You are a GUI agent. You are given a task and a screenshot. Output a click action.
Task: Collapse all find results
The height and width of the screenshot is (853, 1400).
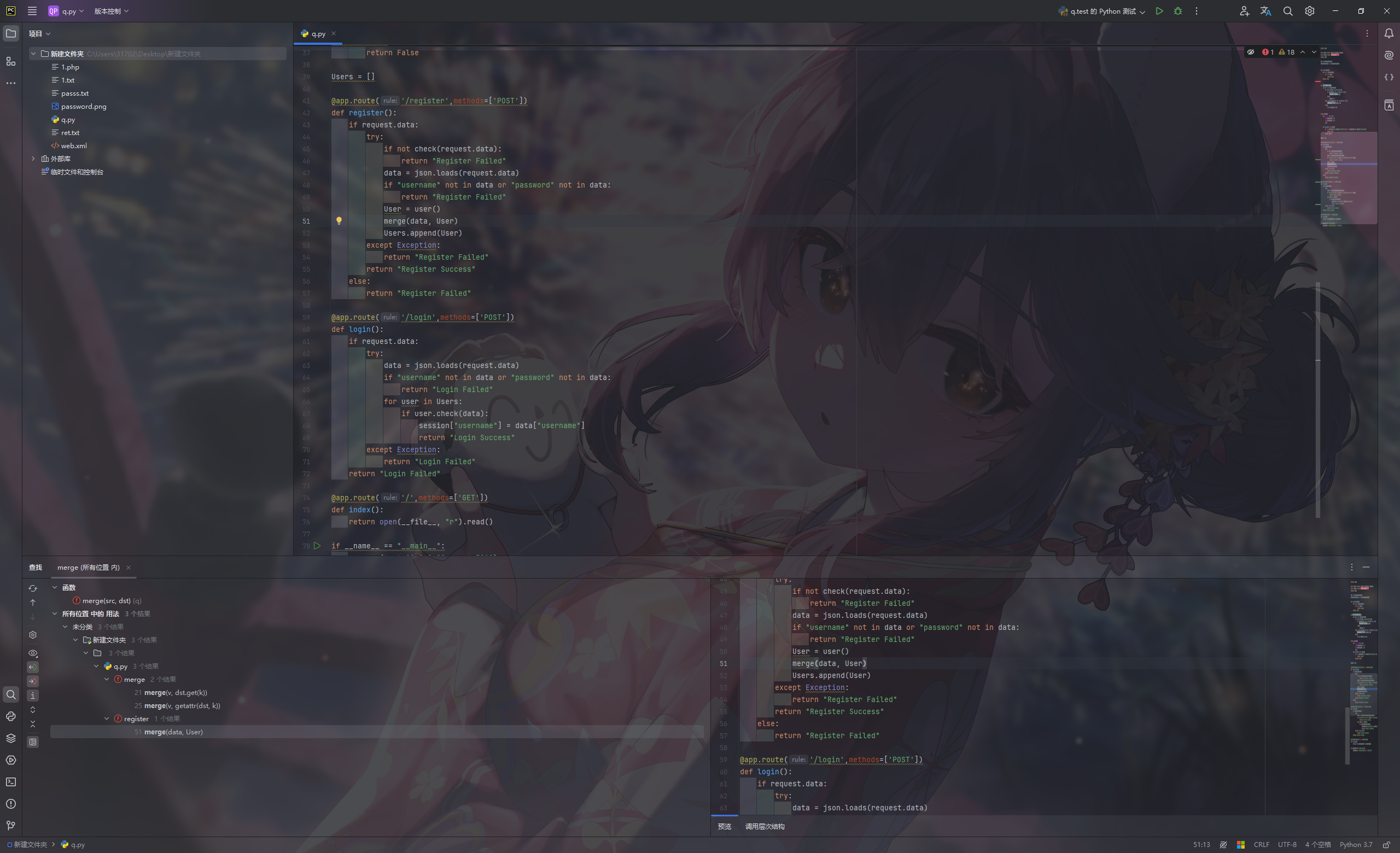(x=33, y=724)
